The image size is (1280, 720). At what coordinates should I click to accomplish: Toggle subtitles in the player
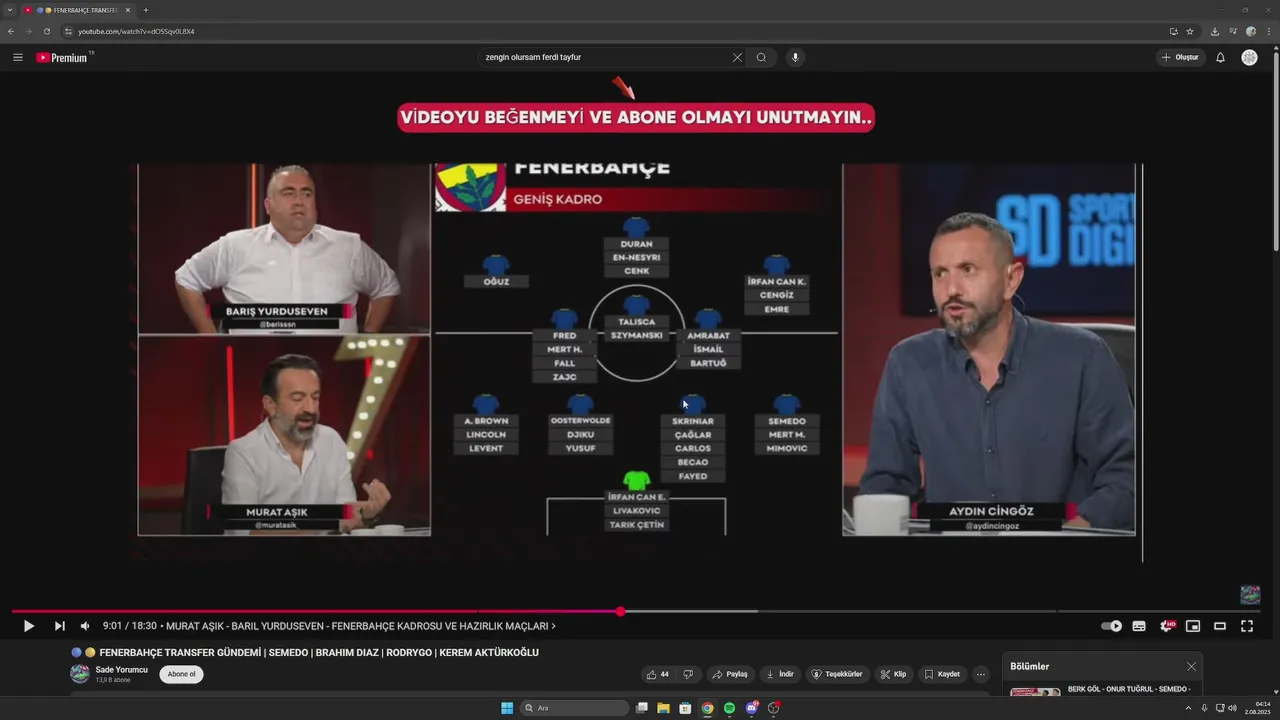tap(1139, 626)
